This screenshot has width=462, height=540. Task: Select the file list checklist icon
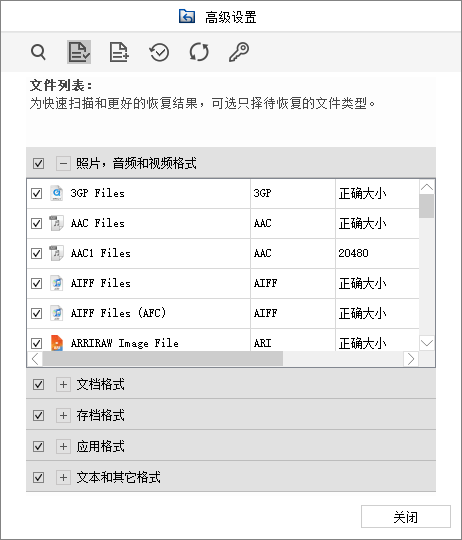[79, 52]
